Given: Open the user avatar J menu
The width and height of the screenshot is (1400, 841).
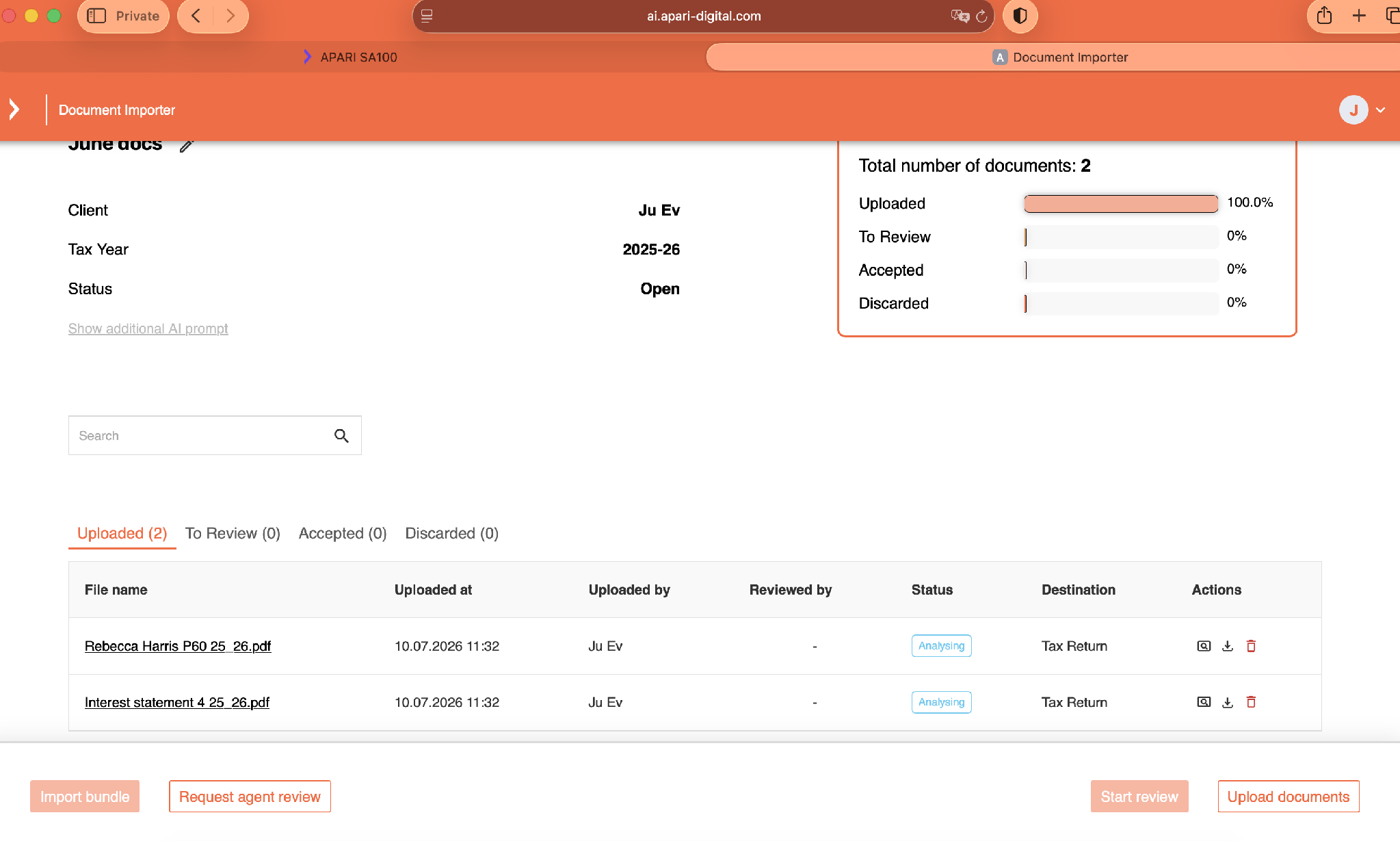Looking at the screenshot, I should coord(1362,109).
